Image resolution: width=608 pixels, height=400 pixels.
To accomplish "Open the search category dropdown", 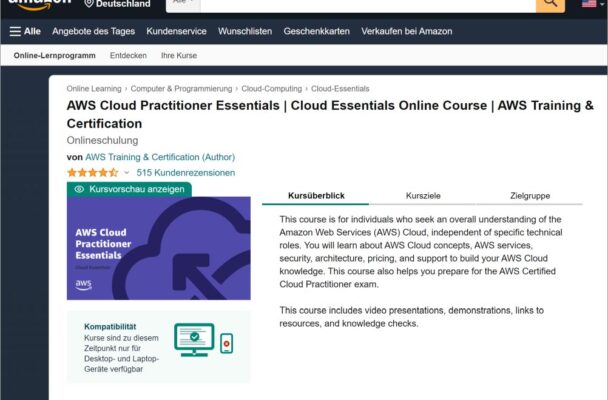I will pyautogui.click(x=186, y=5).
